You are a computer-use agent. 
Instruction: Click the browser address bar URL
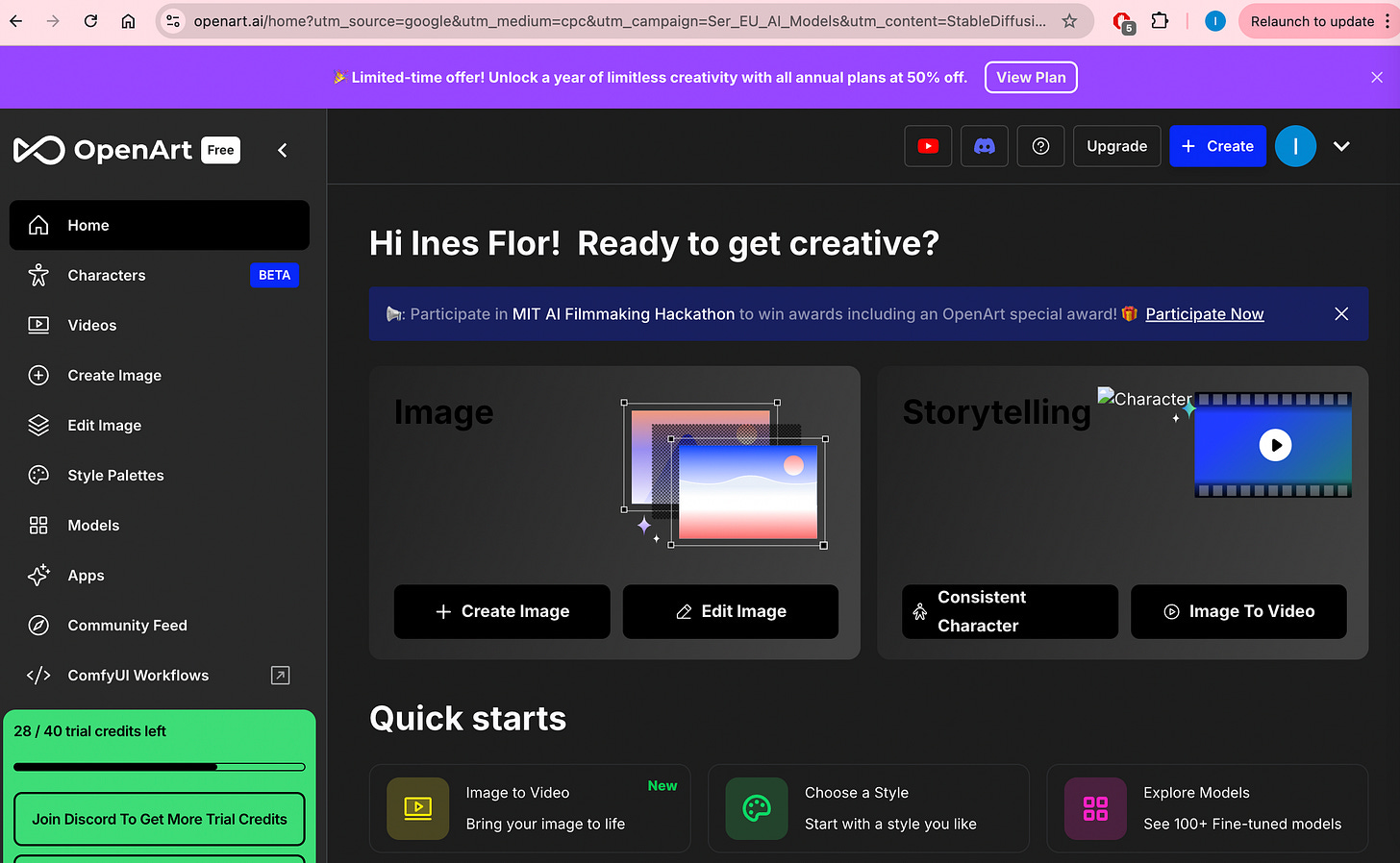619,21
